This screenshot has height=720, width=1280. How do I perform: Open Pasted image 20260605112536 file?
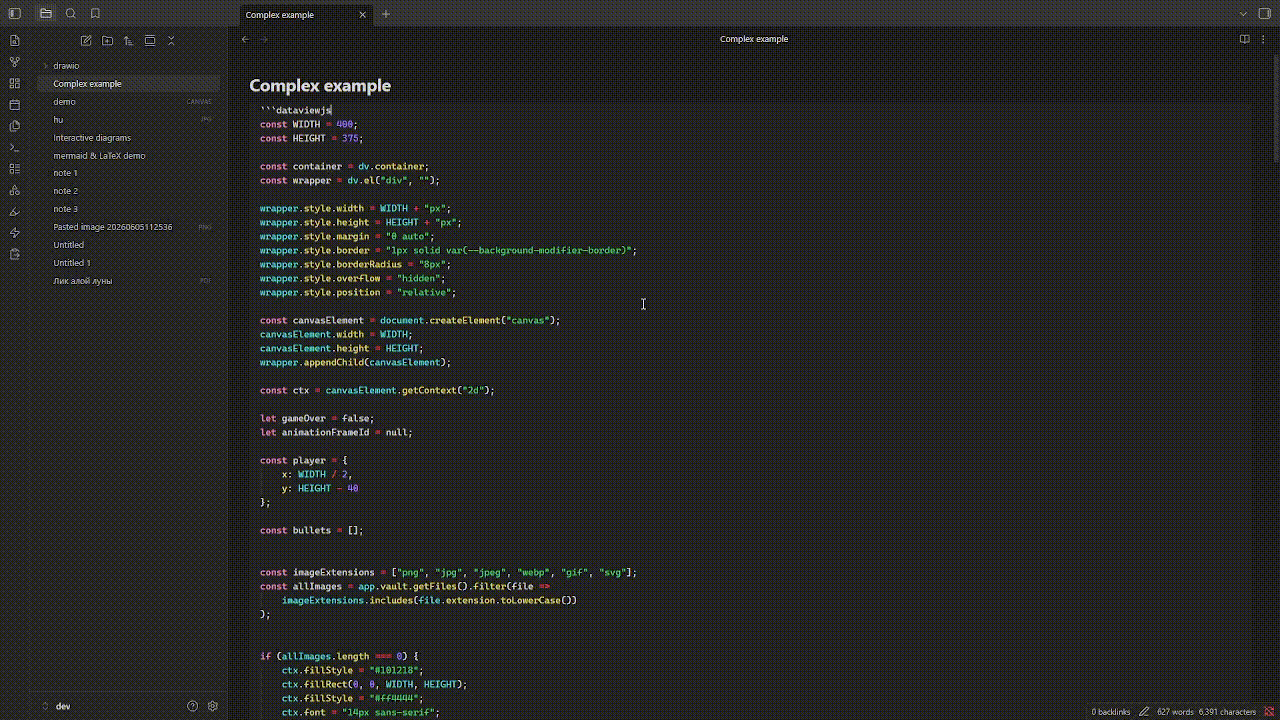tap(128, 227)
